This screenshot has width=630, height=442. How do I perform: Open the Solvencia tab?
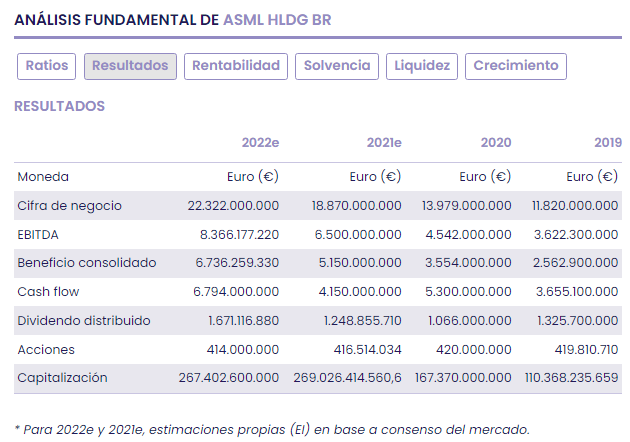pyautogui.click(x=337, y=66)
